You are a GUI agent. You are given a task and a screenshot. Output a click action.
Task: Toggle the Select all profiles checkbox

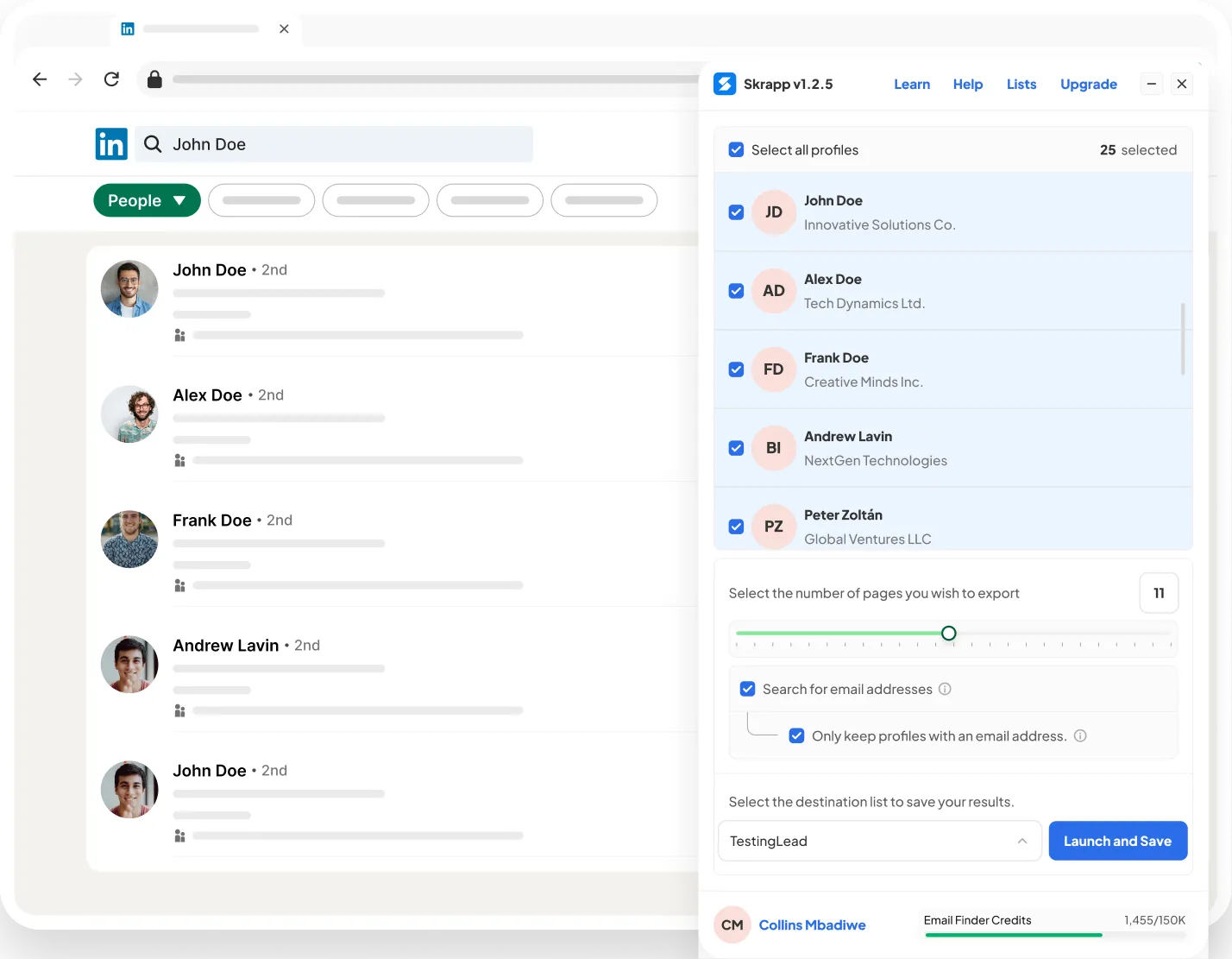click(736, 149)
